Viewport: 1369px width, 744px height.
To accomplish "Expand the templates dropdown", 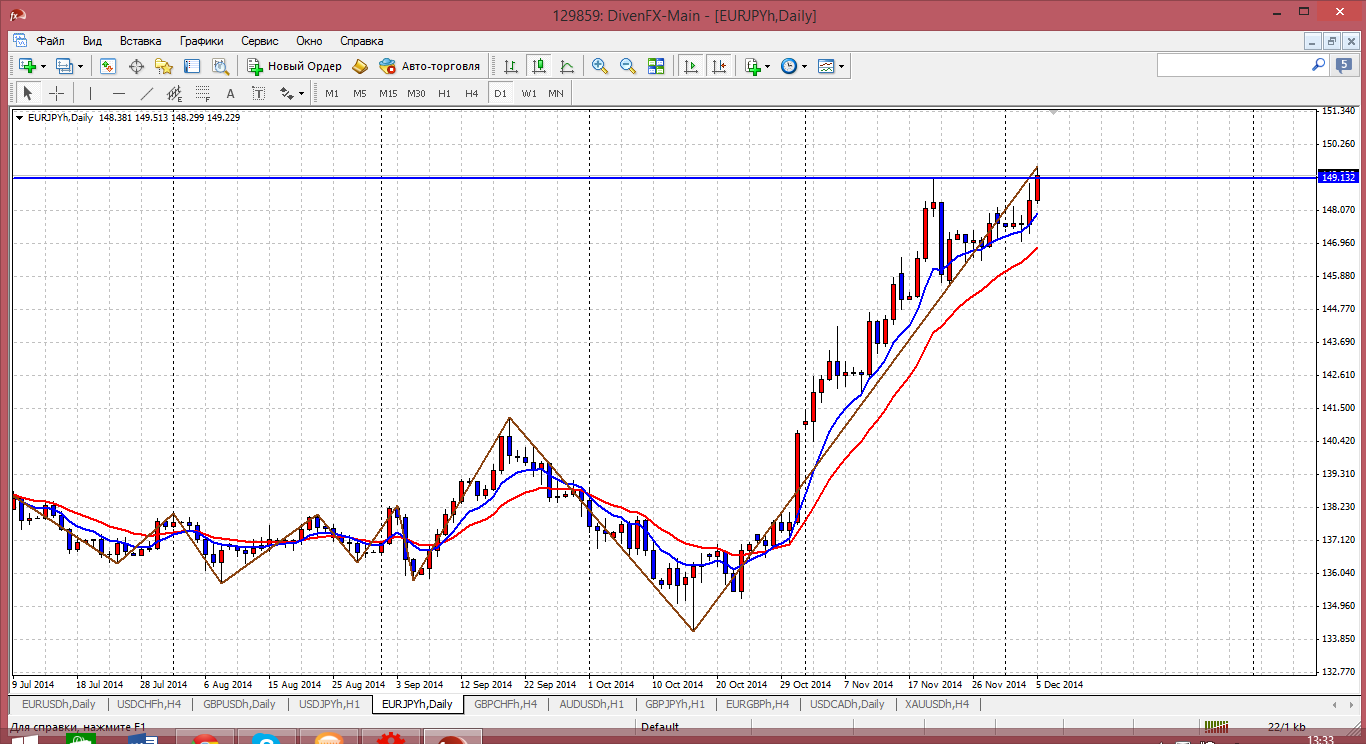I will click(x=842, y=66).
